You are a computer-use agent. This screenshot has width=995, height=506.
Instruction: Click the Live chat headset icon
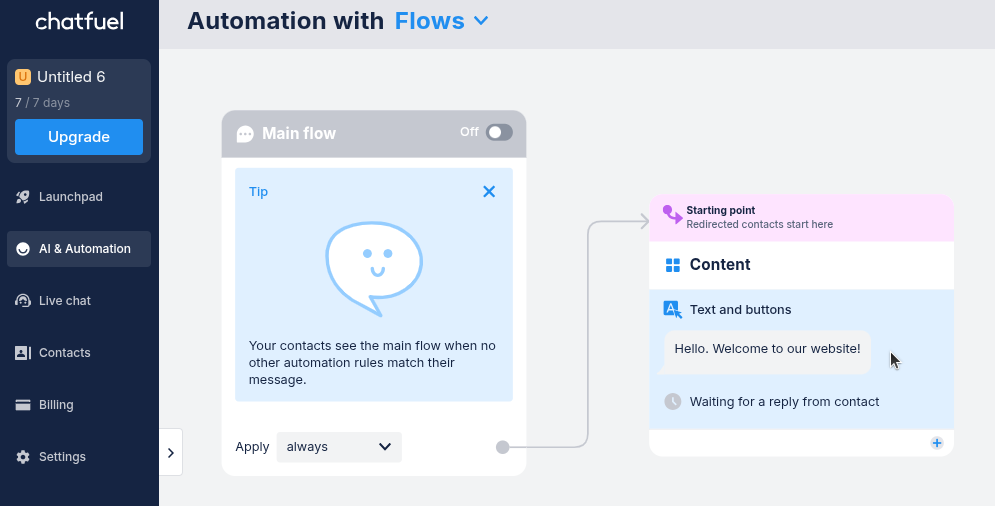(23, 301)
